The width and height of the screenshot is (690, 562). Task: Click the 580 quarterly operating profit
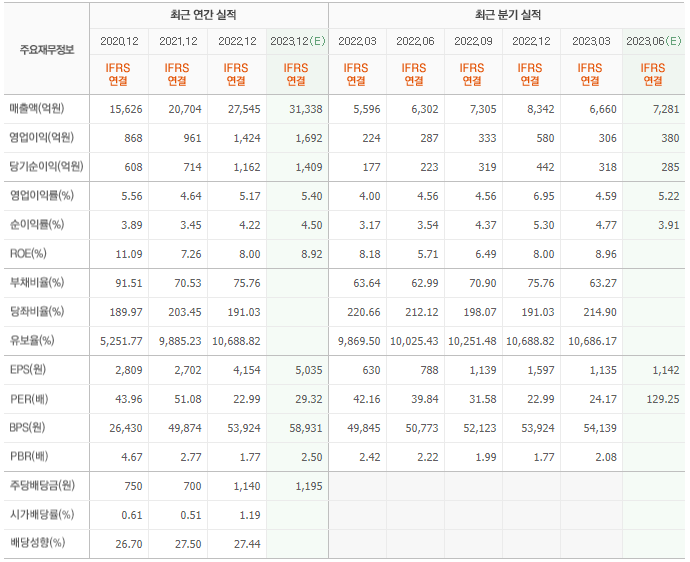point(545,138)
